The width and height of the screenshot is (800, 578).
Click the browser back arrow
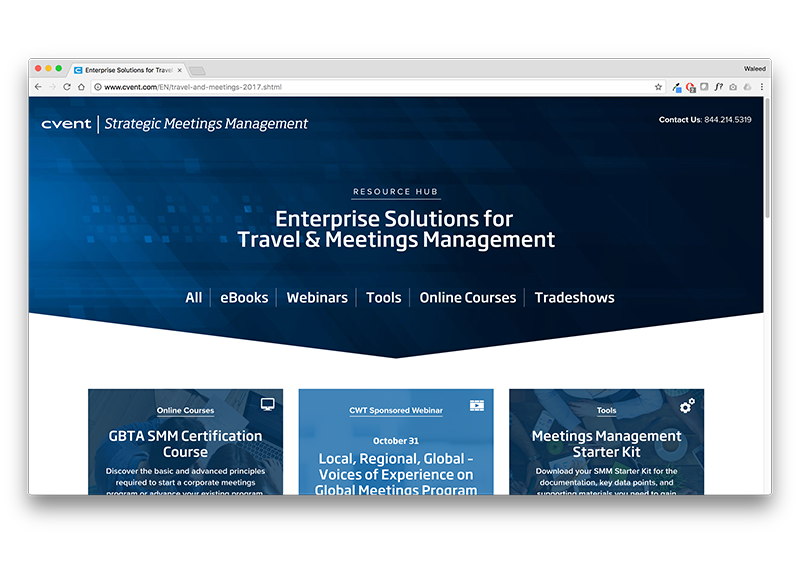pos(38,87)
